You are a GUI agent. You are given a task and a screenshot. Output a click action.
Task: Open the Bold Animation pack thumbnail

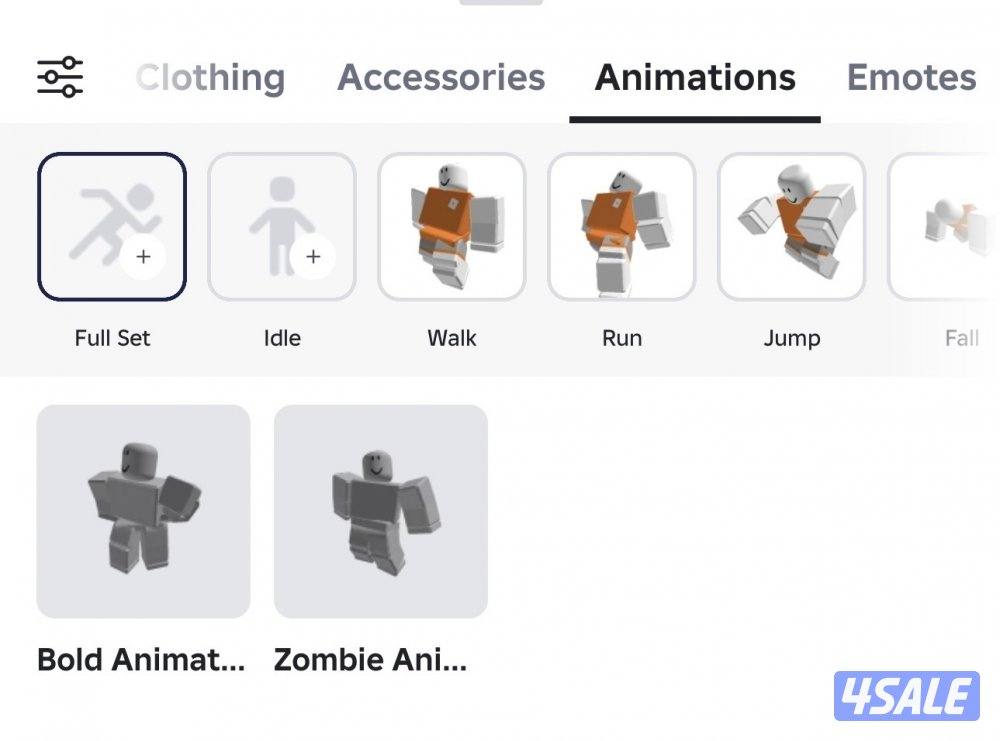(x=143, y=511)
